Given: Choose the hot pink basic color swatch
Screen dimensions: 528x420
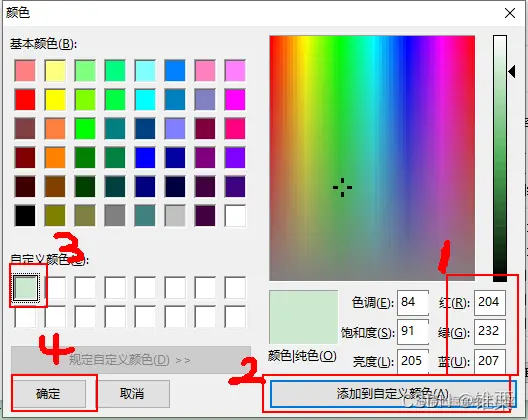Looking at the screenshot, I should (235, 128).
